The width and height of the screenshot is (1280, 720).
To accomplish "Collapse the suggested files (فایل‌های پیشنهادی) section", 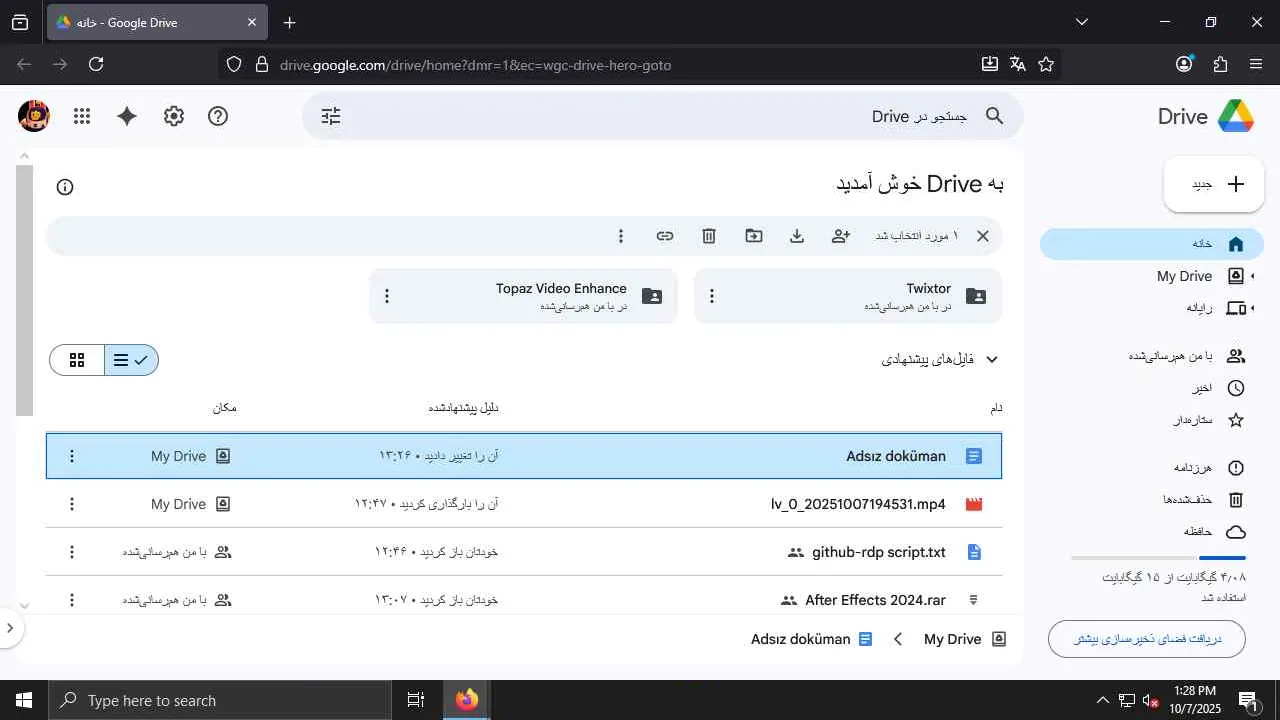I will pyautogui.click(x=992, y=359).
